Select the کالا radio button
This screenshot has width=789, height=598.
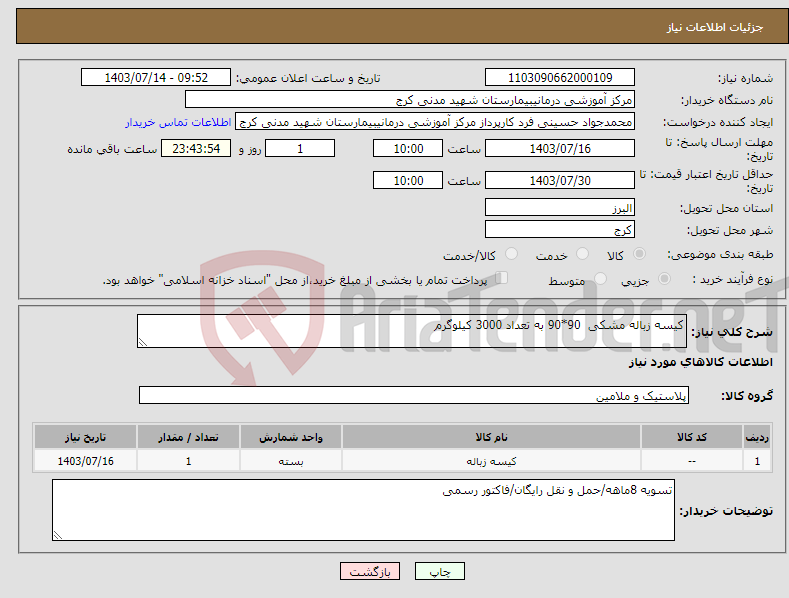click(x=639, y=254)
